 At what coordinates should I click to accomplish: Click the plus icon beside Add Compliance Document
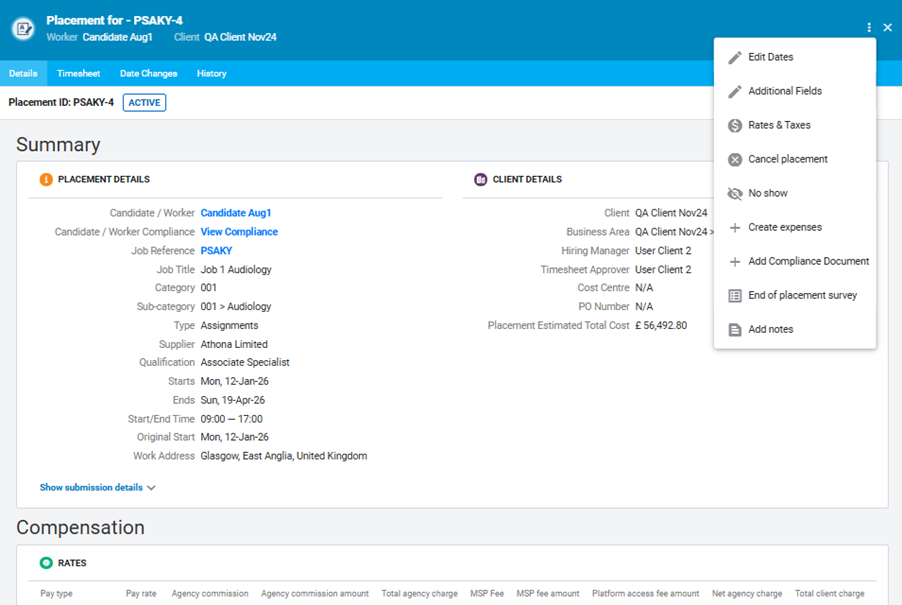coord(735,262)
